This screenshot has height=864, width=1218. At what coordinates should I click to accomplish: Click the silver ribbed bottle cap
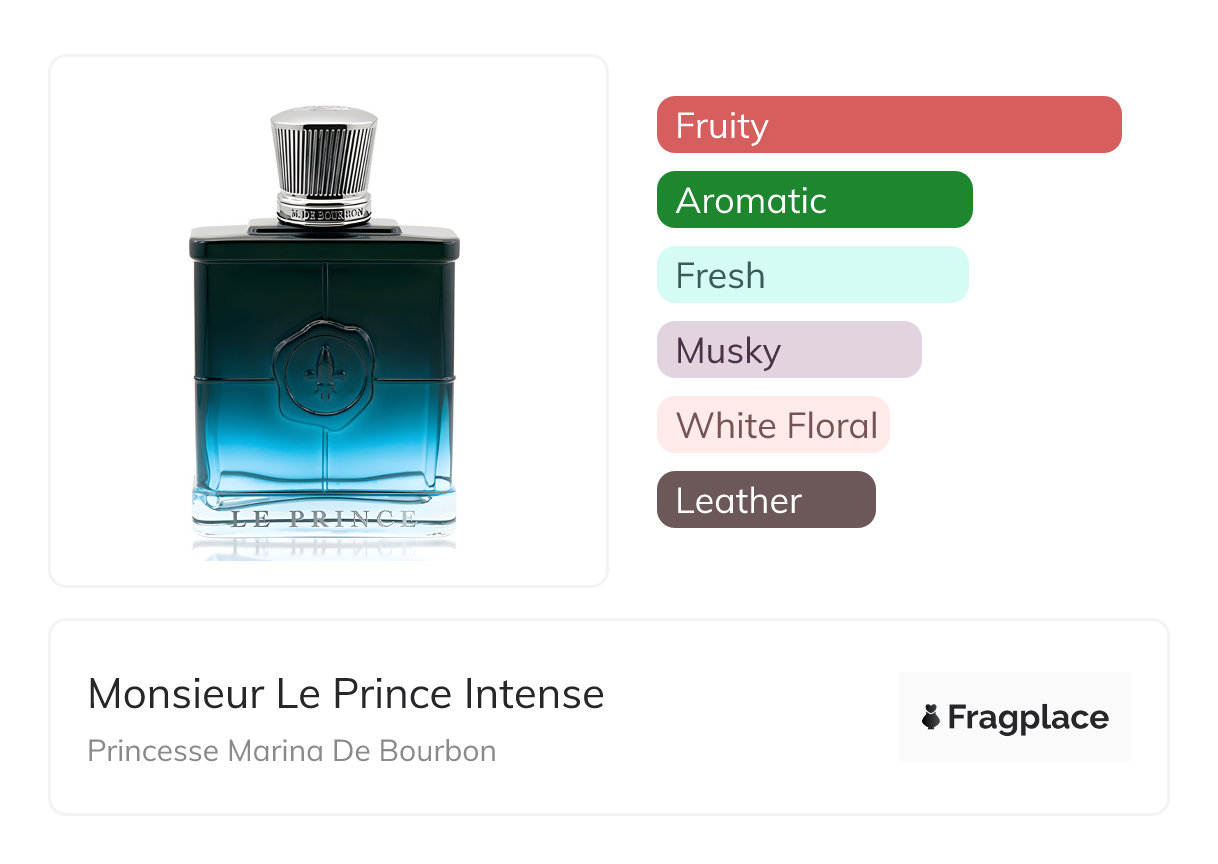(324, 152)
